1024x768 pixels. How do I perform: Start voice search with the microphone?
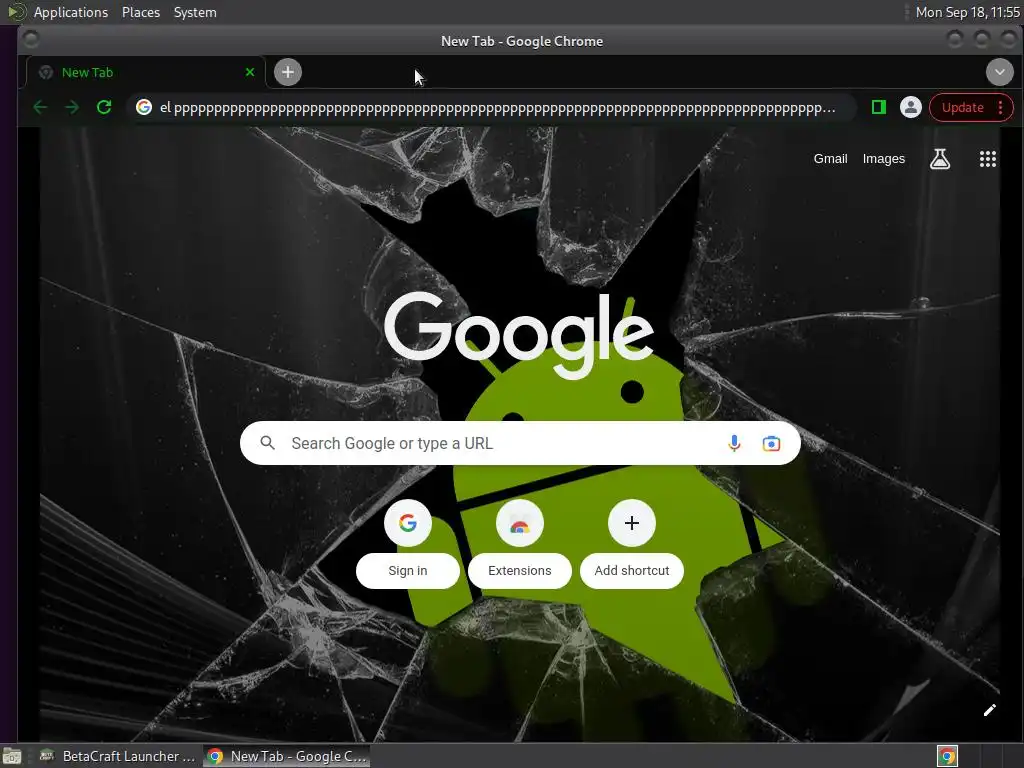coord(734,443)
